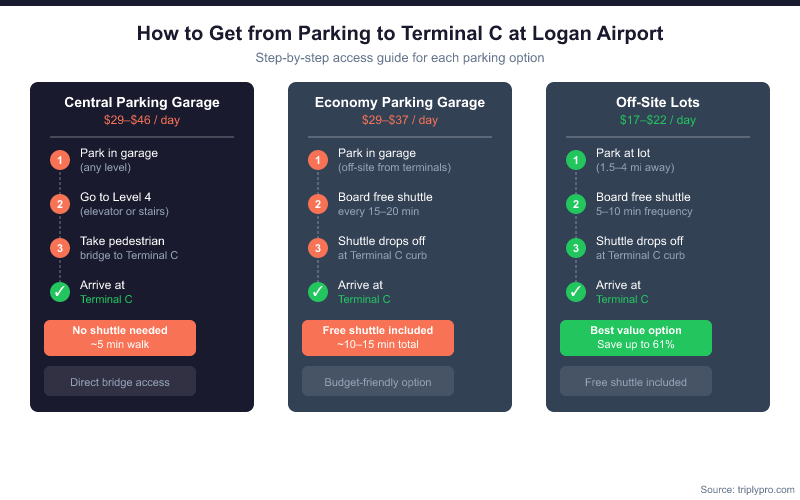The height and width of the screenshot is (500, 800).
Task: Click the 'Budget-friendly option' tag
Action: pos(378,382)
